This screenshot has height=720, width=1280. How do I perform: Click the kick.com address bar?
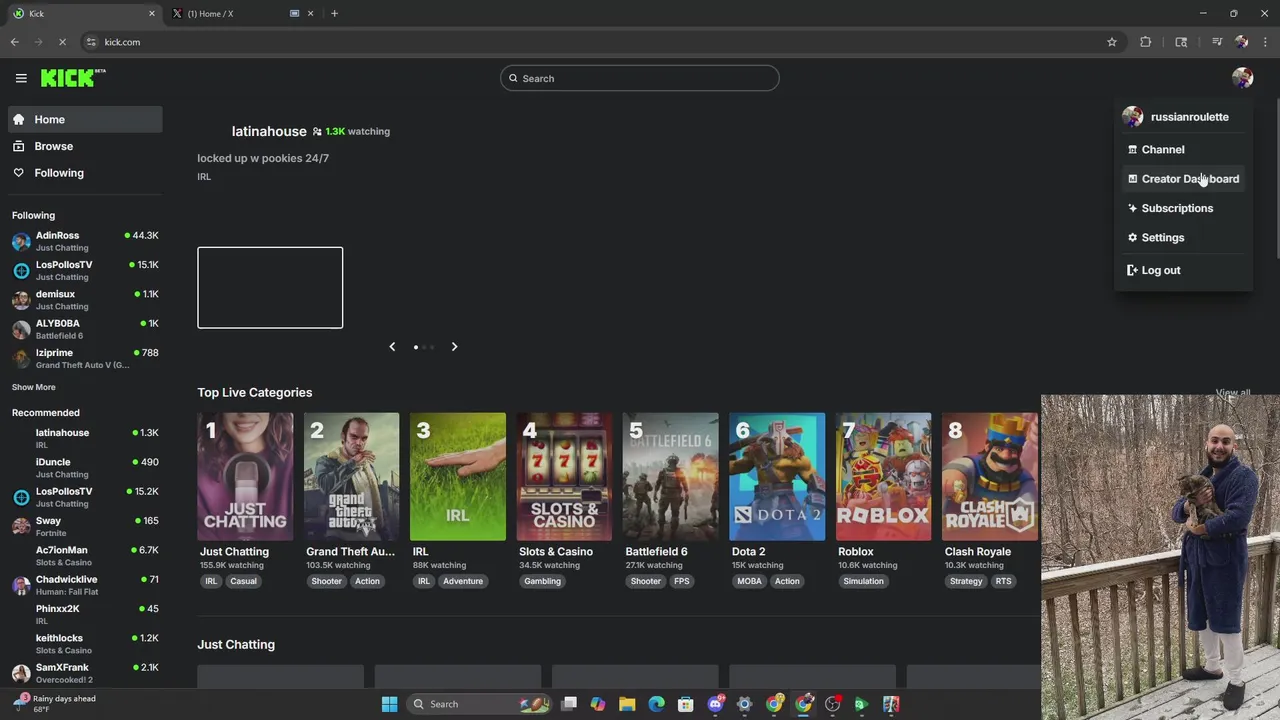tap(600, 42)
